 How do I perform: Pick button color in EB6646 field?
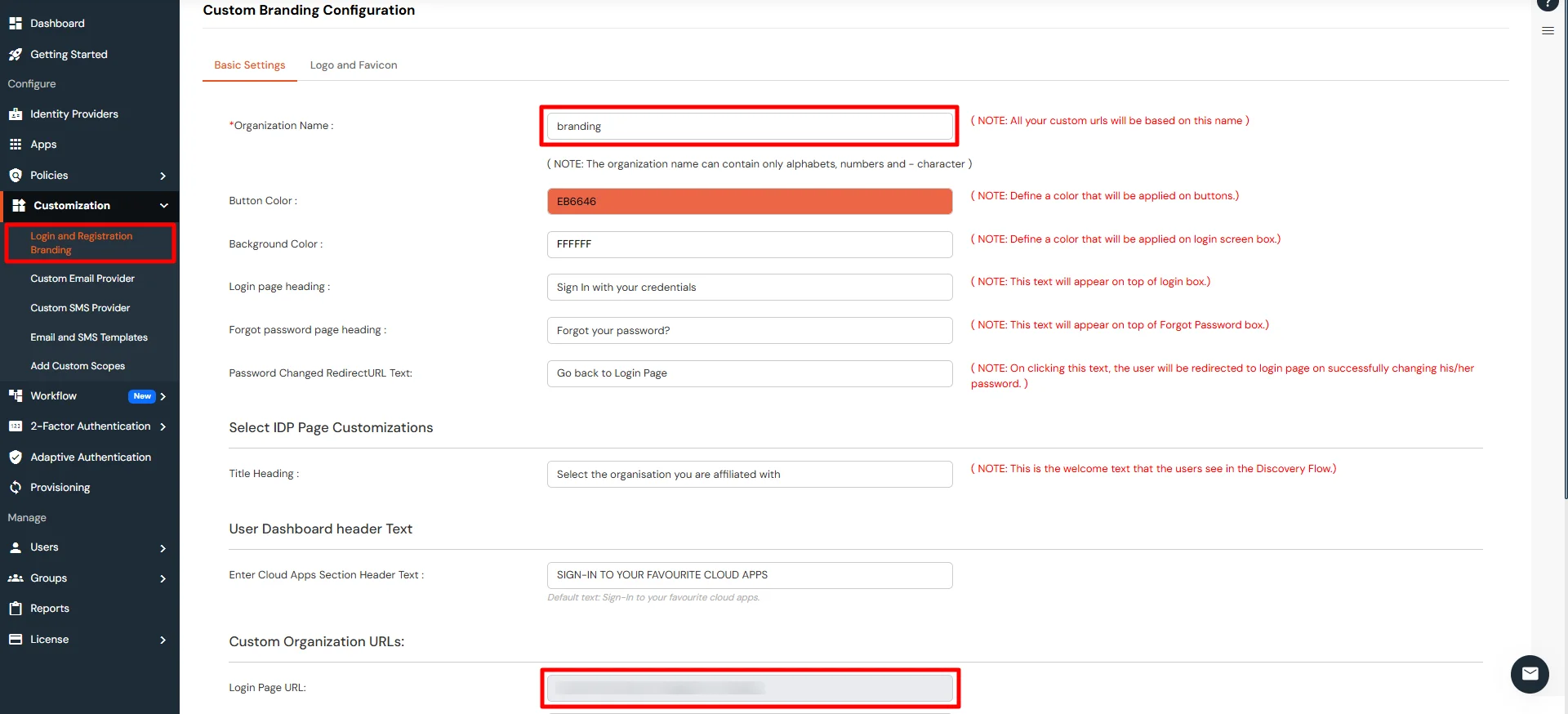[x=750, y=202]
